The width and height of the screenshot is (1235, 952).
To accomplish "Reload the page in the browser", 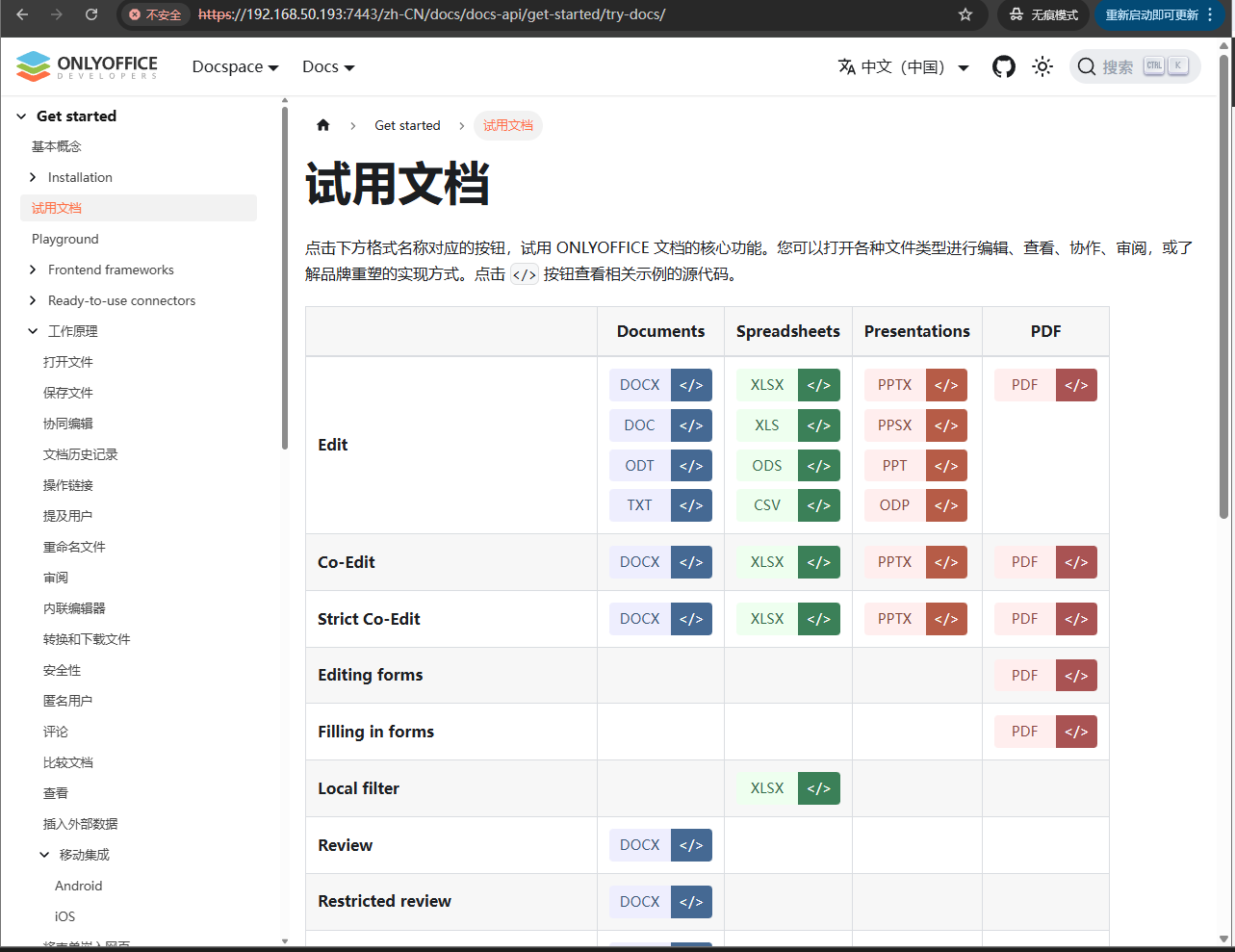I will click(91, 14).
